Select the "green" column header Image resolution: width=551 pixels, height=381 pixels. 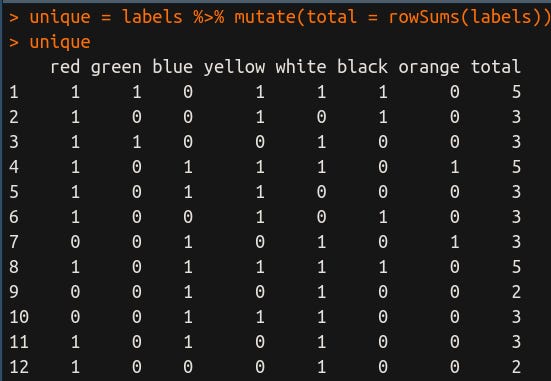click(x=116, y=67)
